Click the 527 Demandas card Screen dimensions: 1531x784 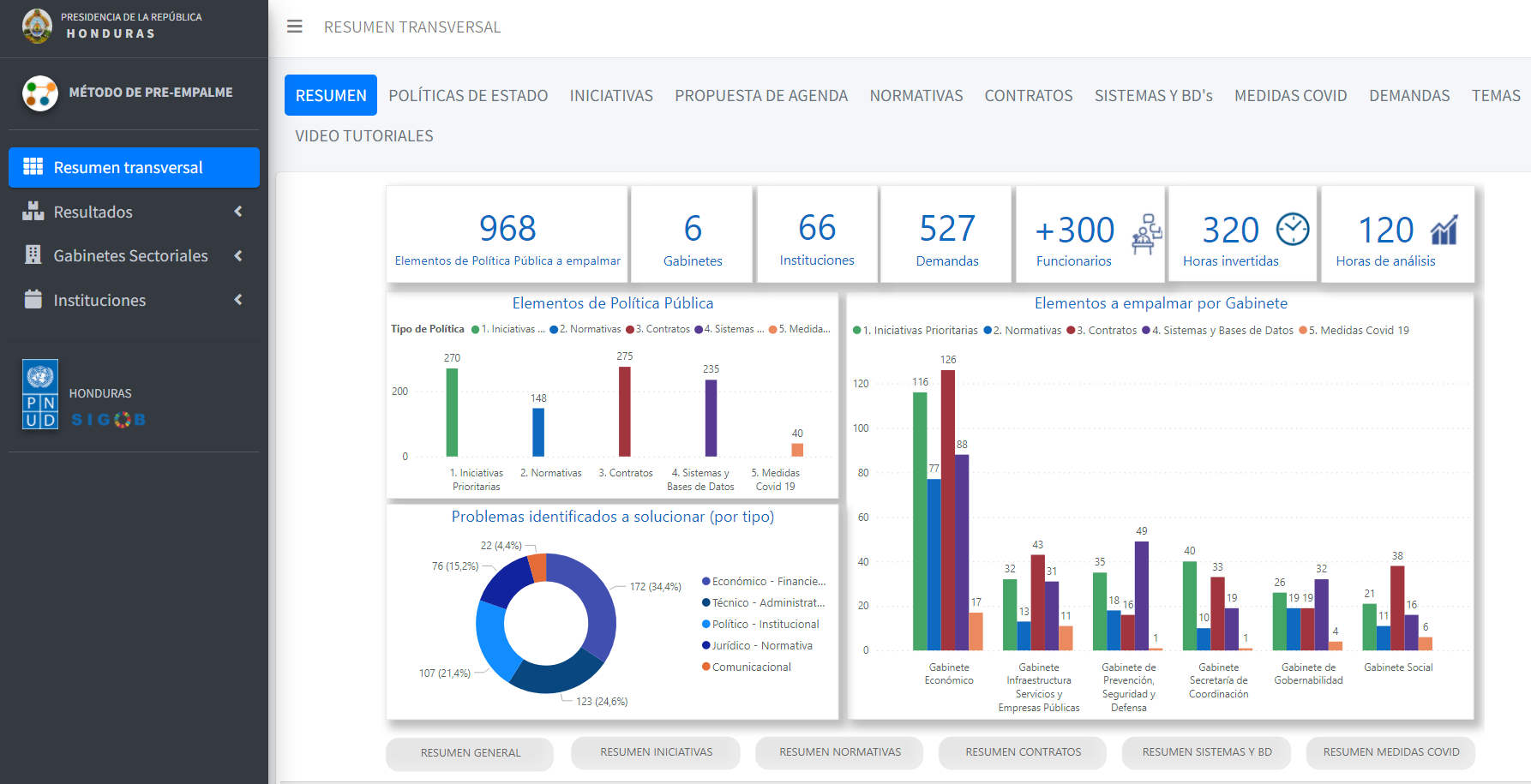947,234
